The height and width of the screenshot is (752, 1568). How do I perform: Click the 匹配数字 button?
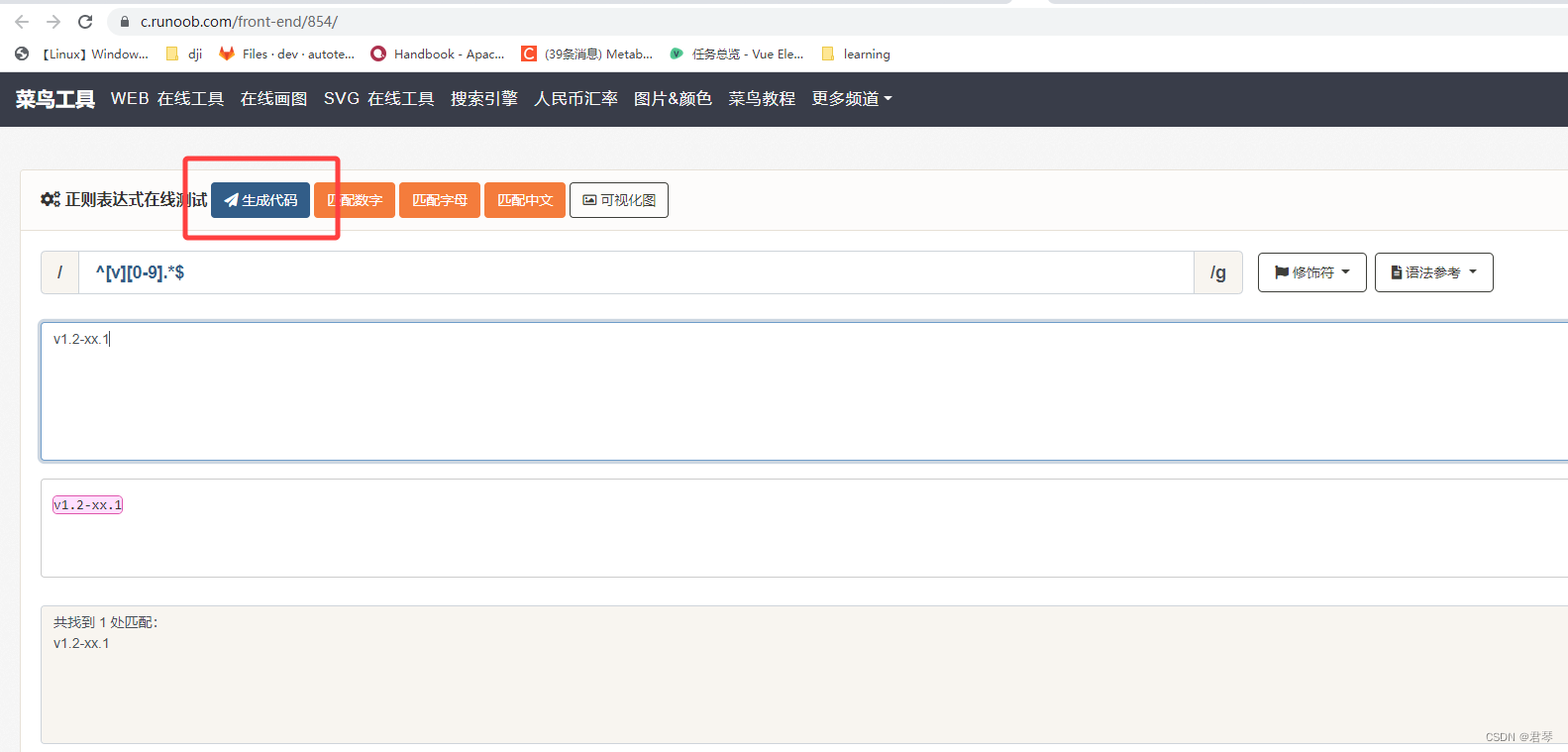[x=355, y=200]
